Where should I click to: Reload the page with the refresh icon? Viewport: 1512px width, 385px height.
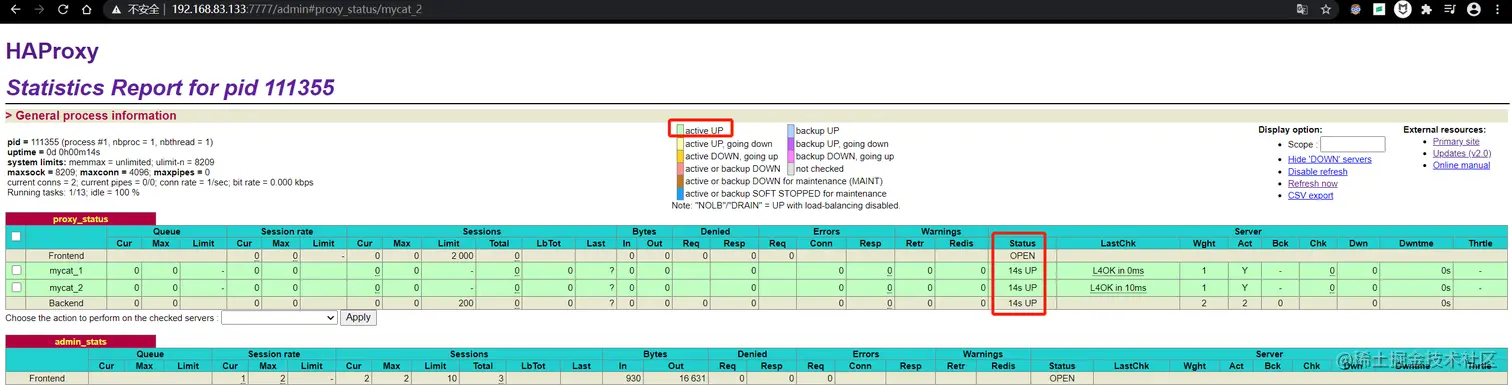tap(63, 9)
